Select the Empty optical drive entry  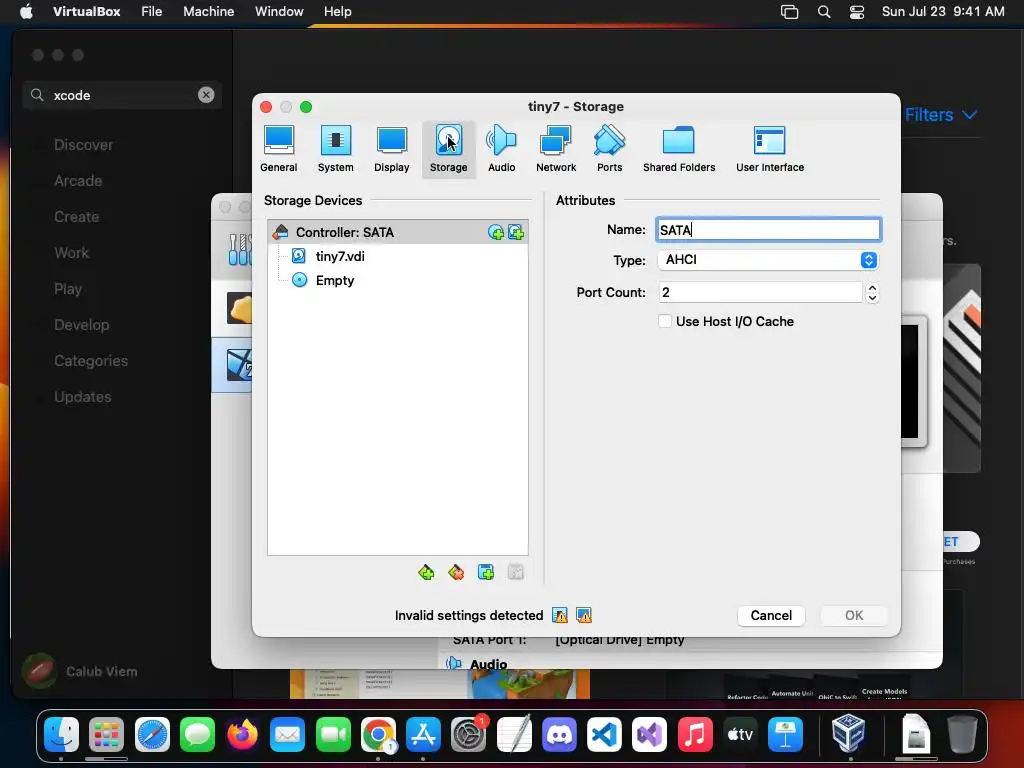(334, 280)
